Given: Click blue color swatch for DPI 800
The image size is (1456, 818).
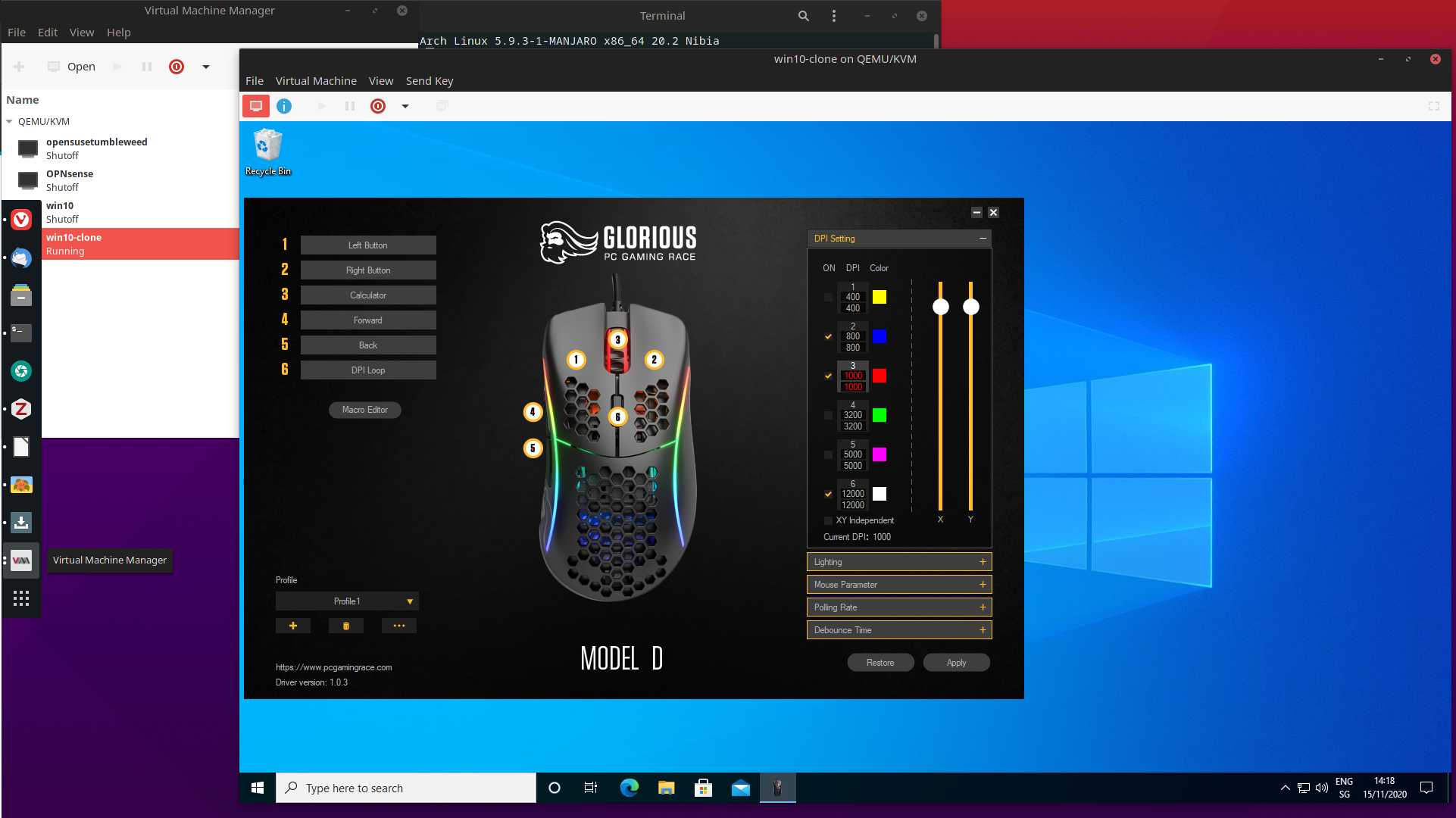Looking at the screenshot, I should click(x=880, y=336).
